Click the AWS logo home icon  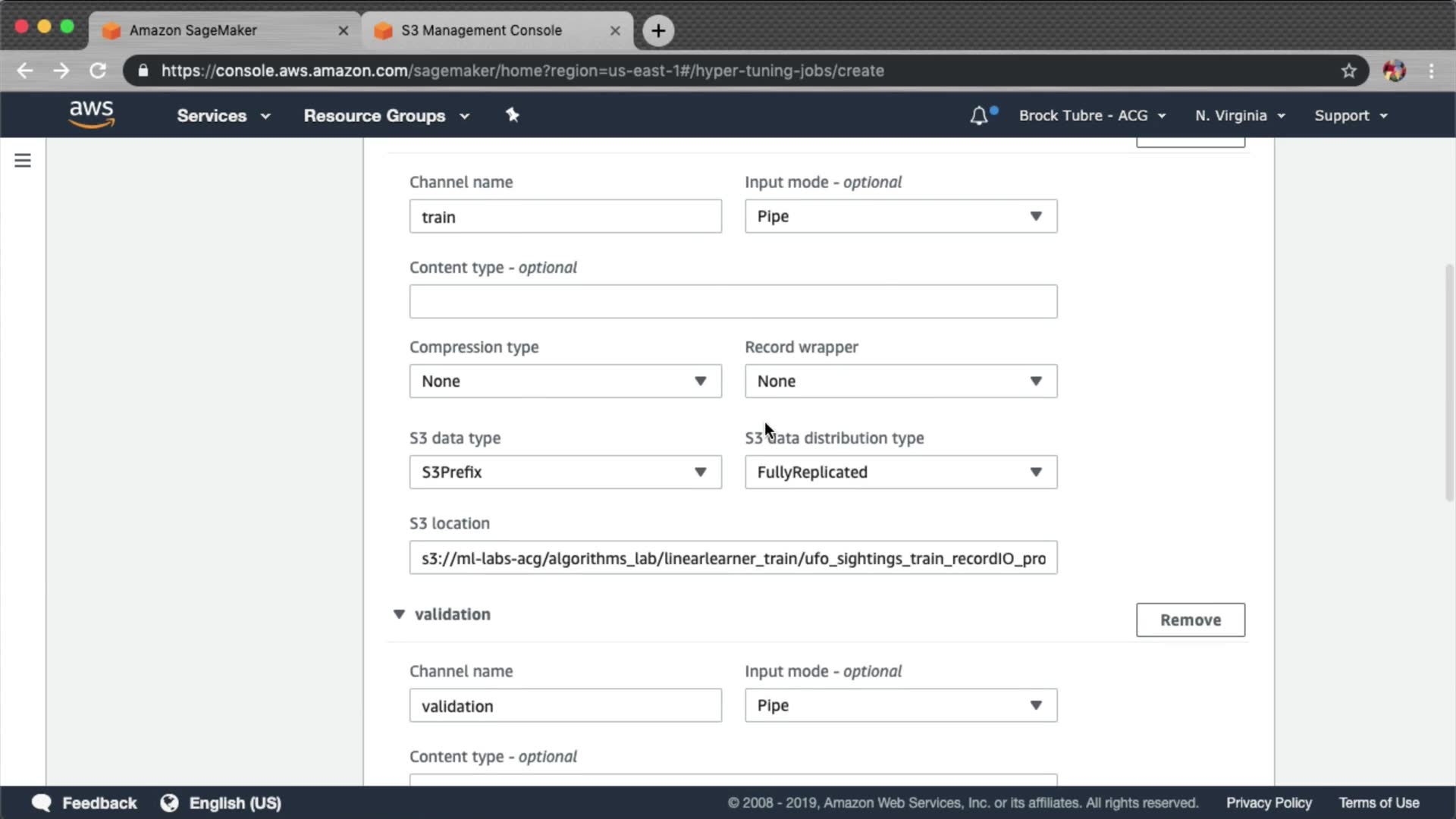pos(91,115)
